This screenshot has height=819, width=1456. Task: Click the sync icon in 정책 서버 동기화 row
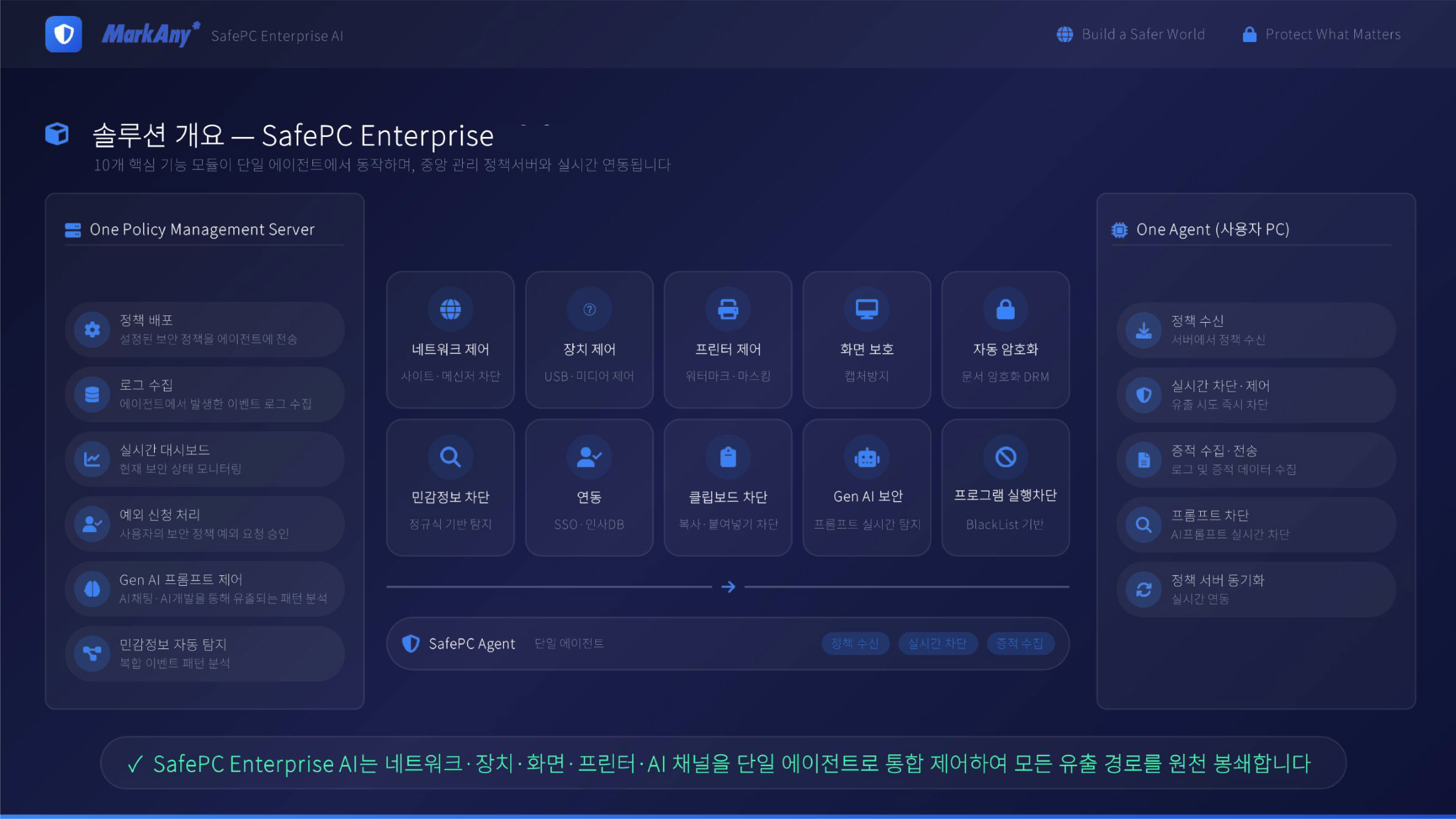(1144, 590)
